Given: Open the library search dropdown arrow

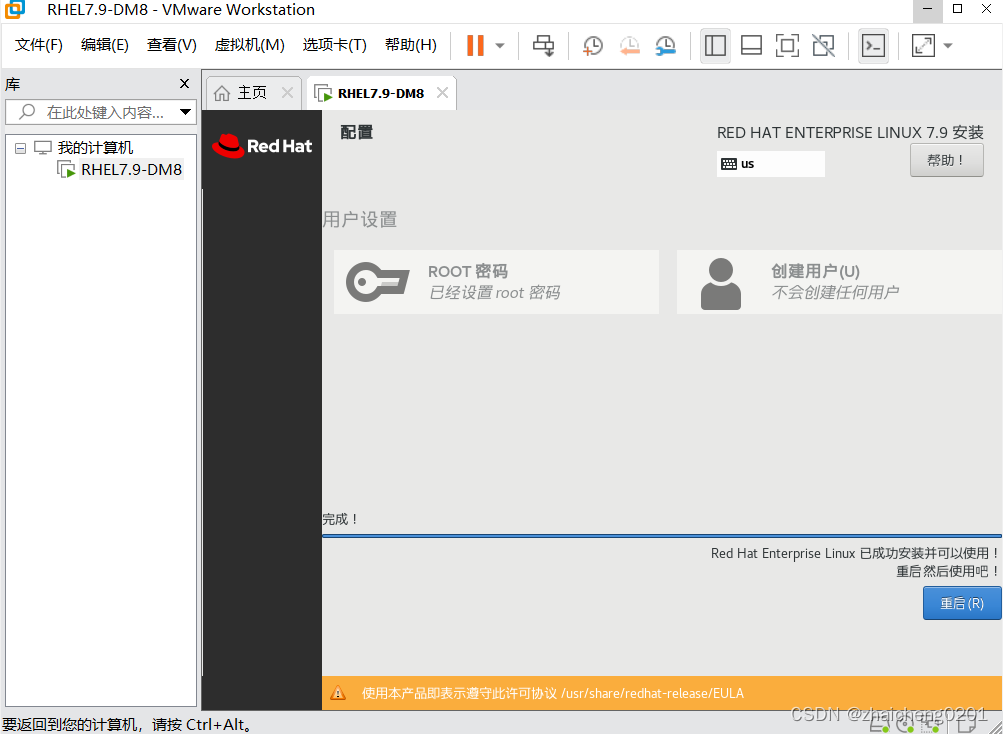Looking at the screenshot, I should click(x=186, y=112).
